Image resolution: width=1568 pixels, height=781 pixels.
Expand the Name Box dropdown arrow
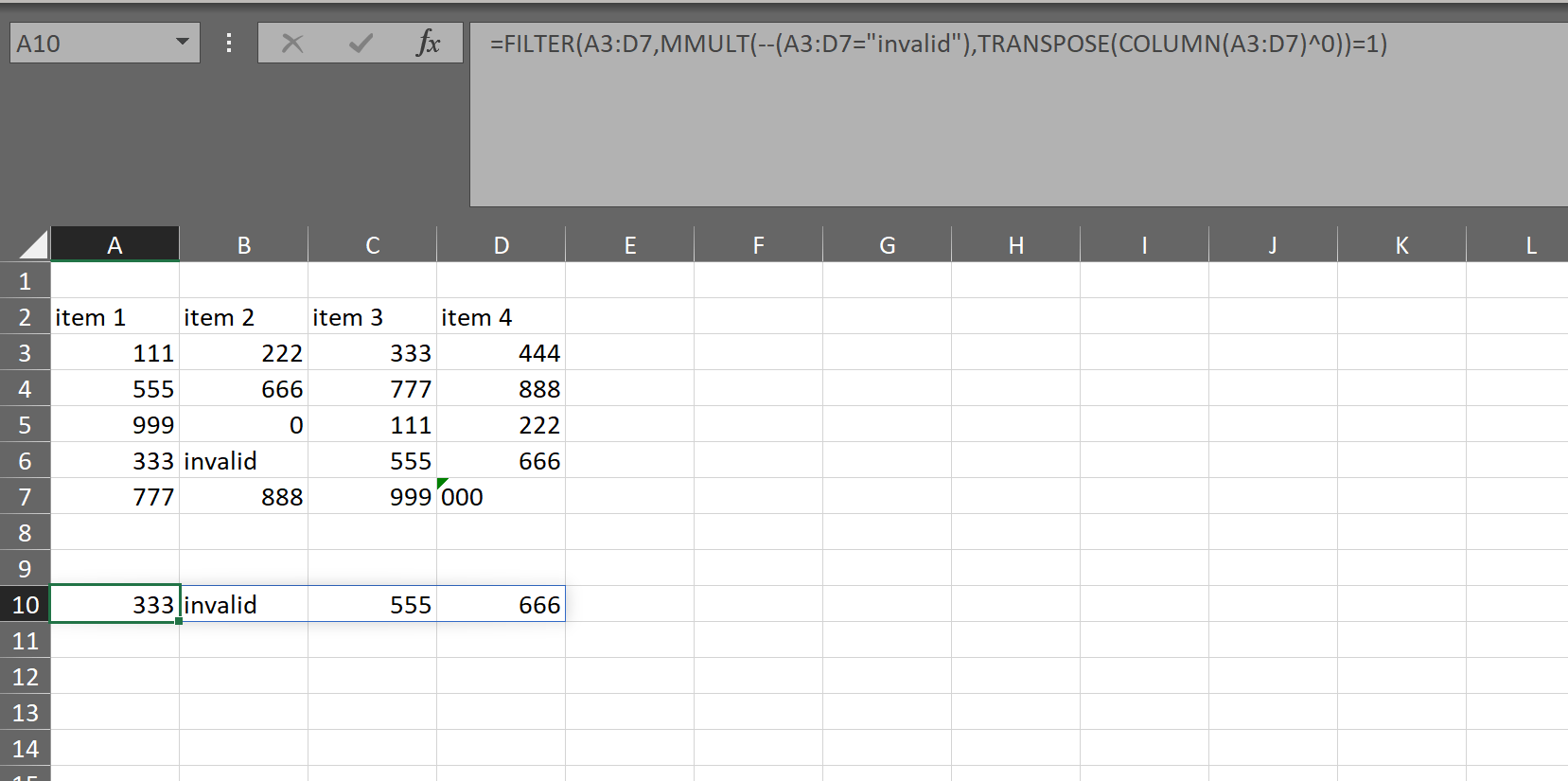183,43
